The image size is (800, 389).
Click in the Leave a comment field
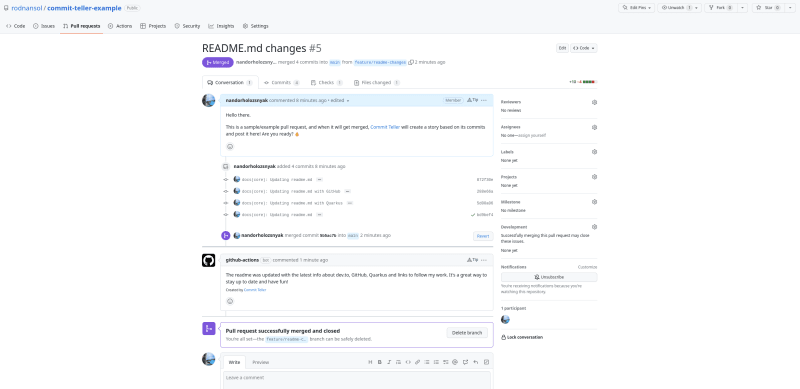tap(357, 380)
